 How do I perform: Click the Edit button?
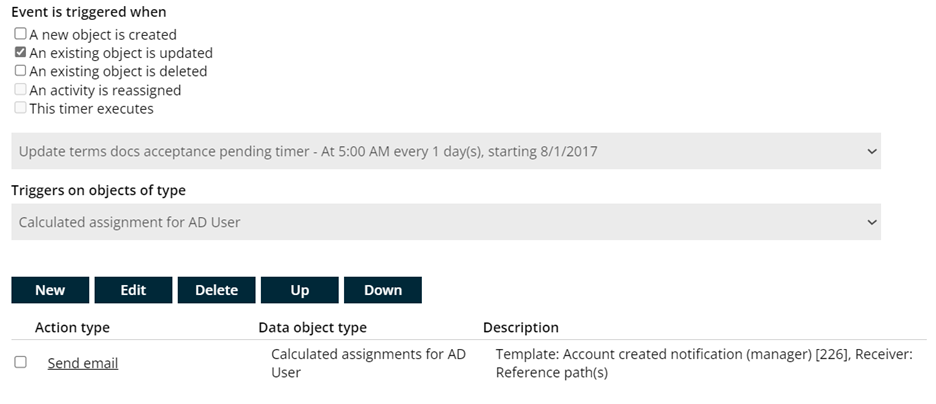tap(133, 290)
